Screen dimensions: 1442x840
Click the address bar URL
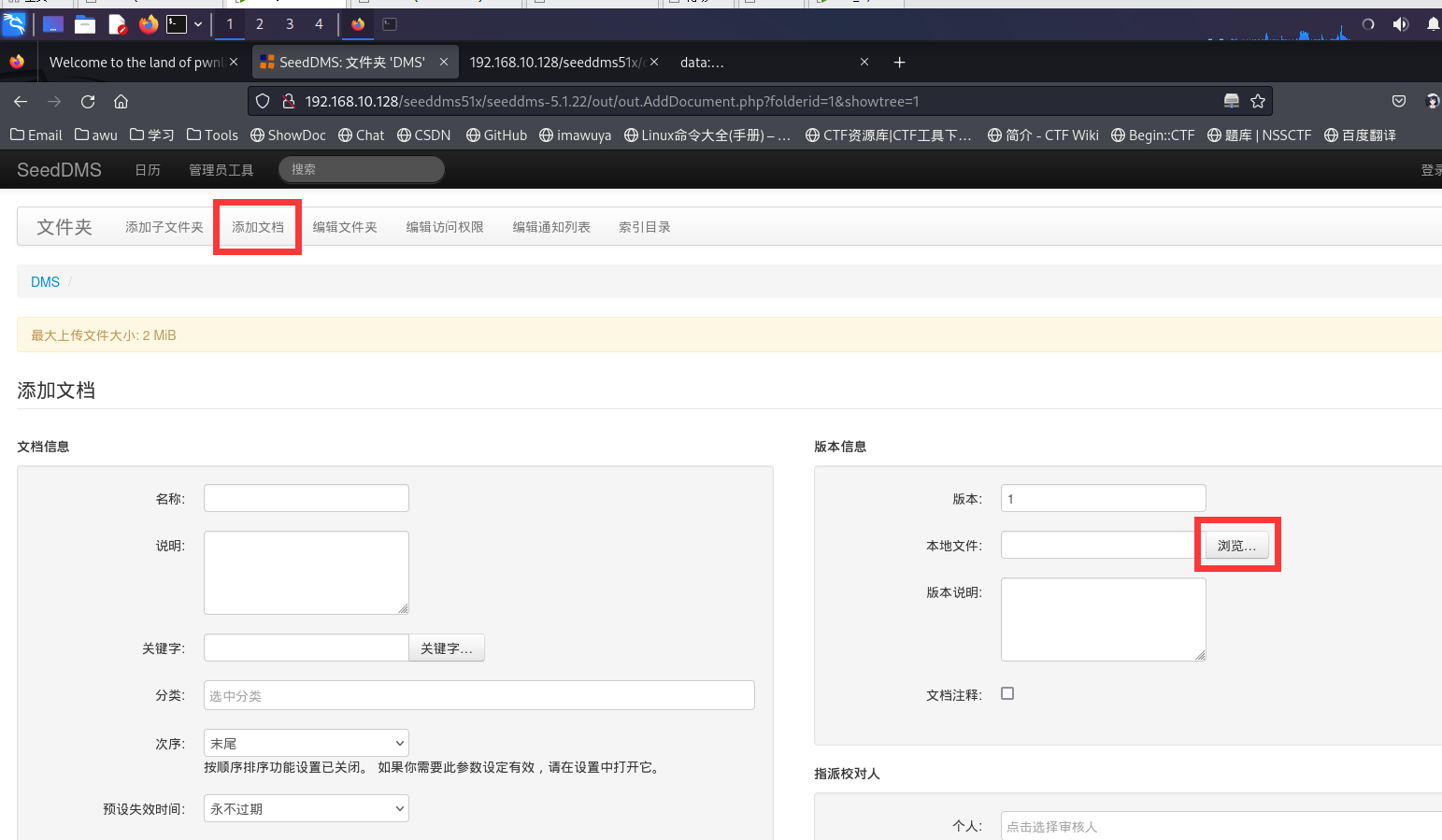click(x=612, y=101)
